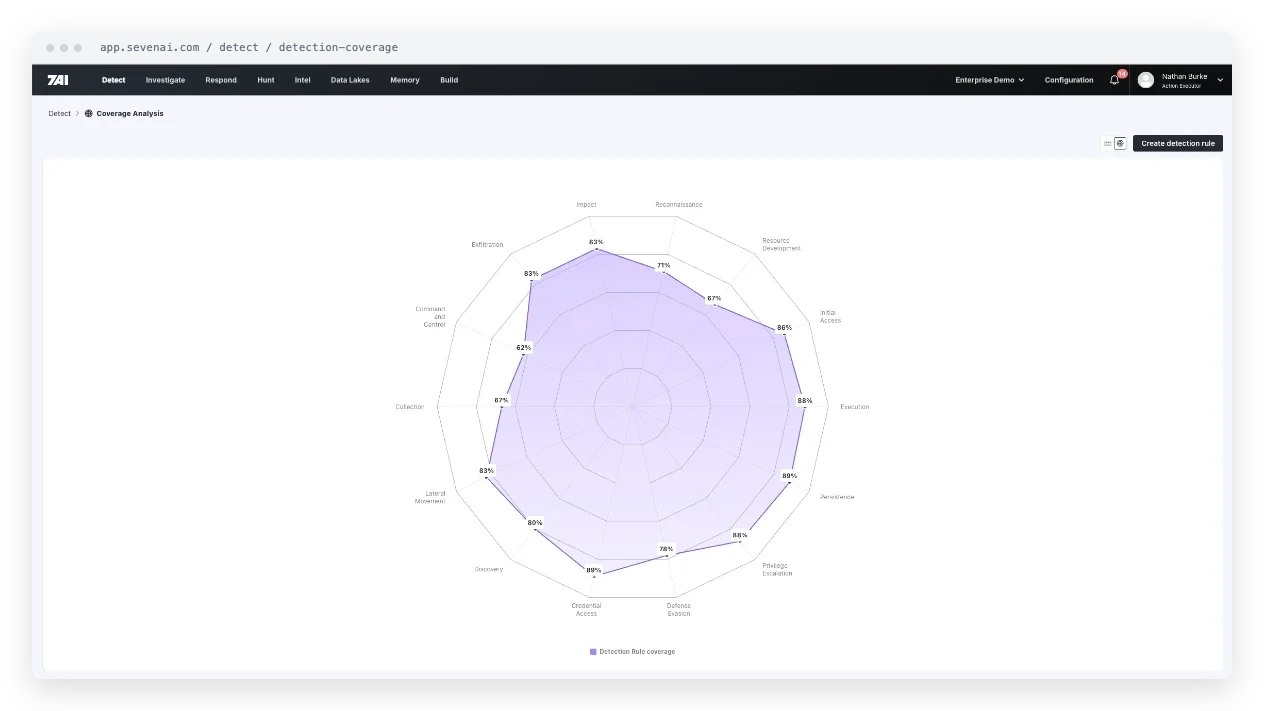
Task: Click the Persistence axis label
Action: coord(837,497)
